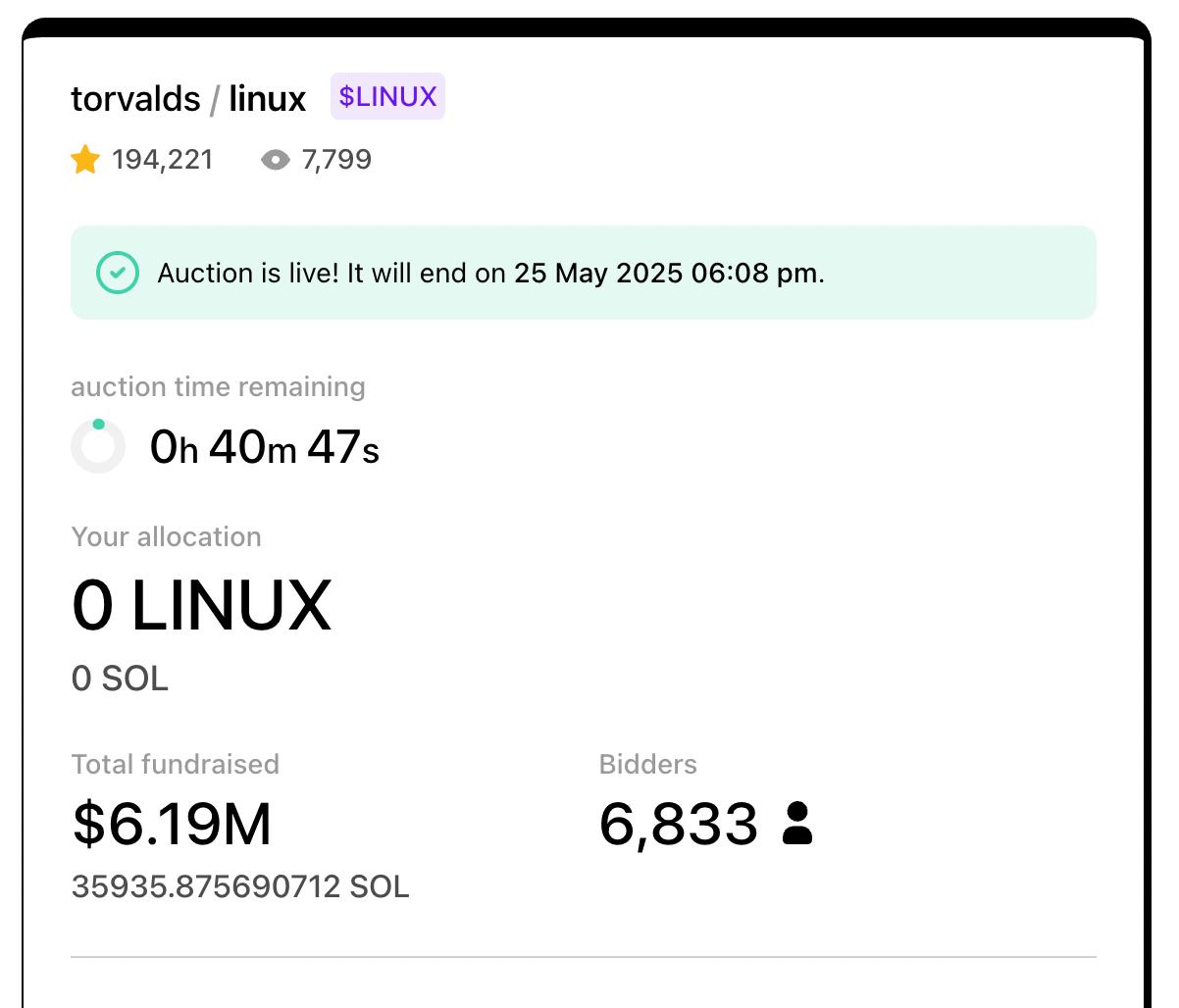The height and width of the screenshot is (1008, 1179).
Task: Click the bidders person icon
Action: click(x=797, y=824)
